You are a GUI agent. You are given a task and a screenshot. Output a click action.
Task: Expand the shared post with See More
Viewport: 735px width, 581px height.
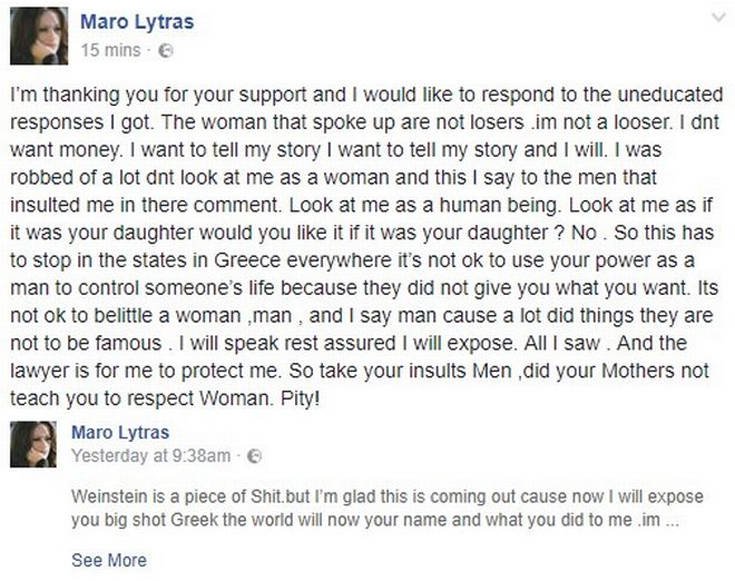(x=109, y=560)
